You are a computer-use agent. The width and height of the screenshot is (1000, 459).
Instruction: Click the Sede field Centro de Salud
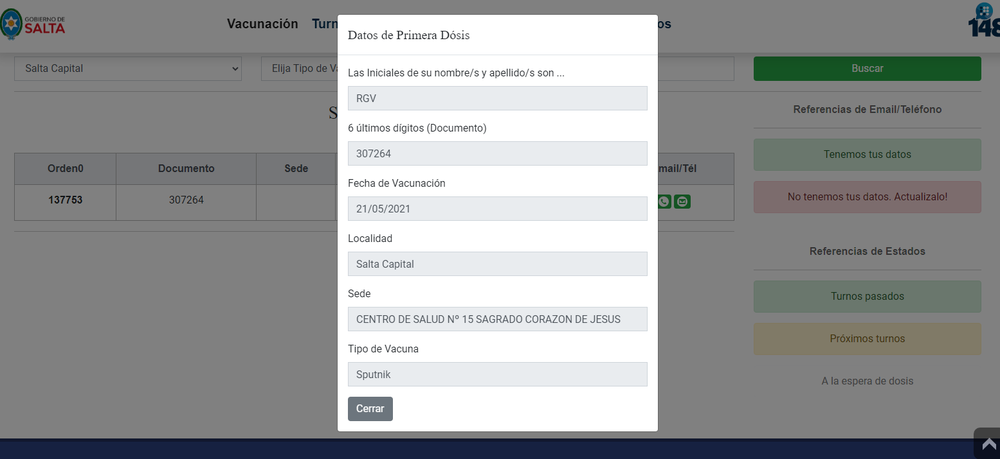(x=497, y=319)
